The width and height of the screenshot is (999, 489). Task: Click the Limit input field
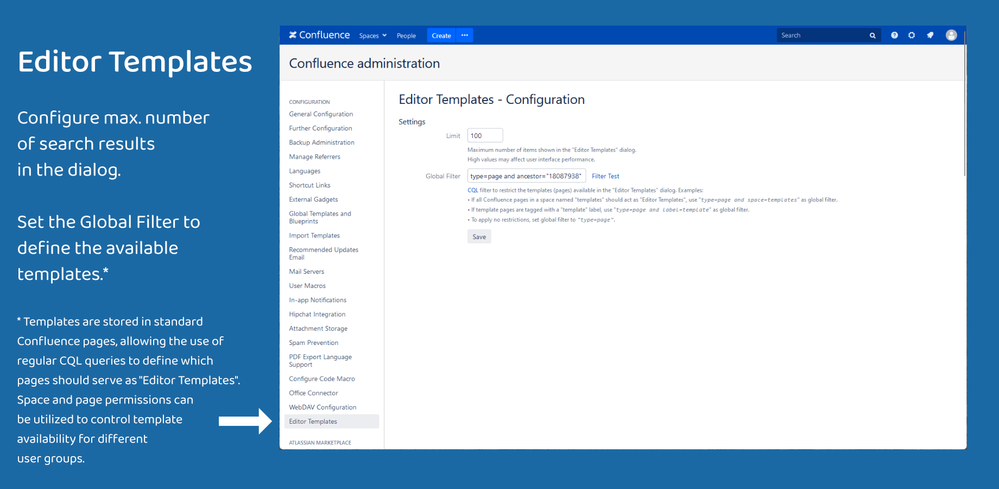click(485, 136)
